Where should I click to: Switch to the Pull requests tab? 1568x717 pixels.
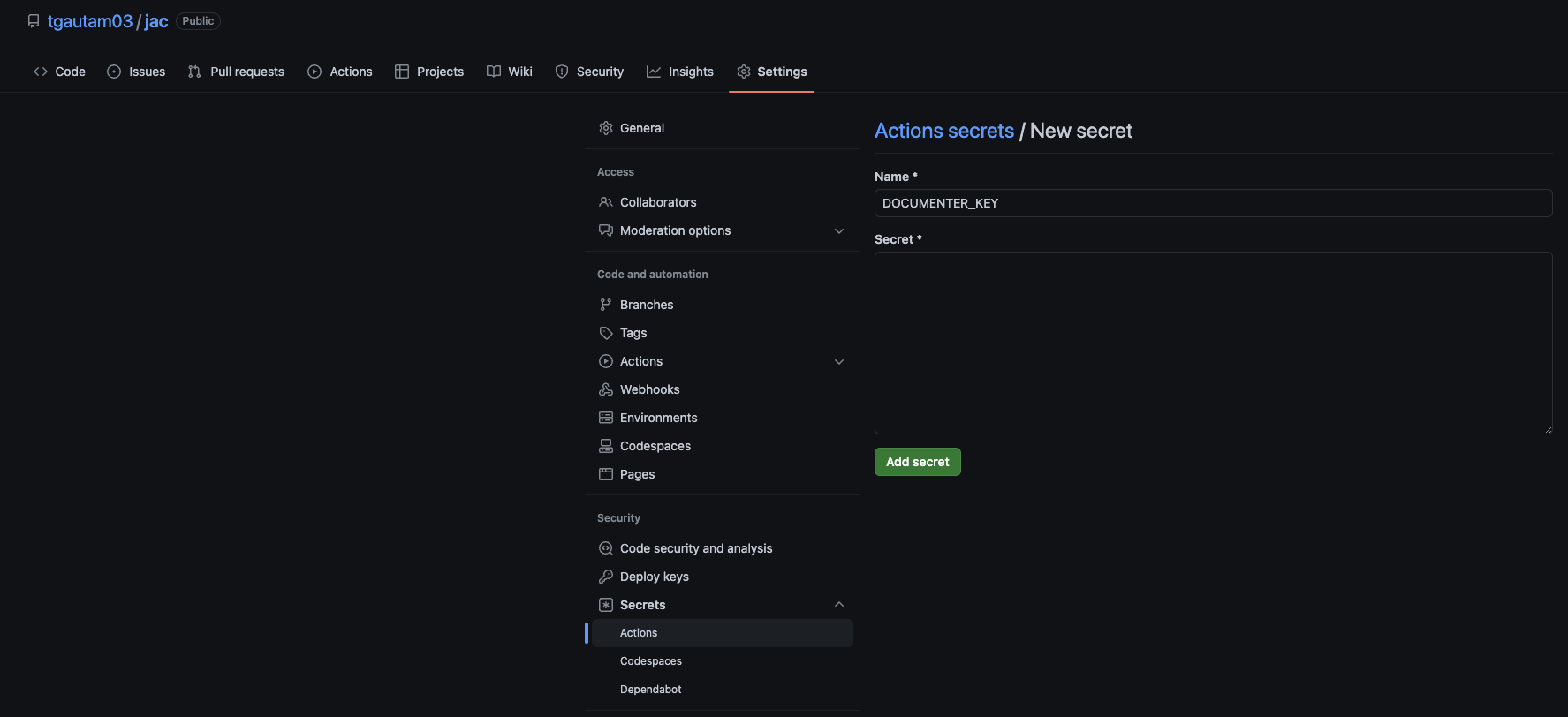(236, 72)
